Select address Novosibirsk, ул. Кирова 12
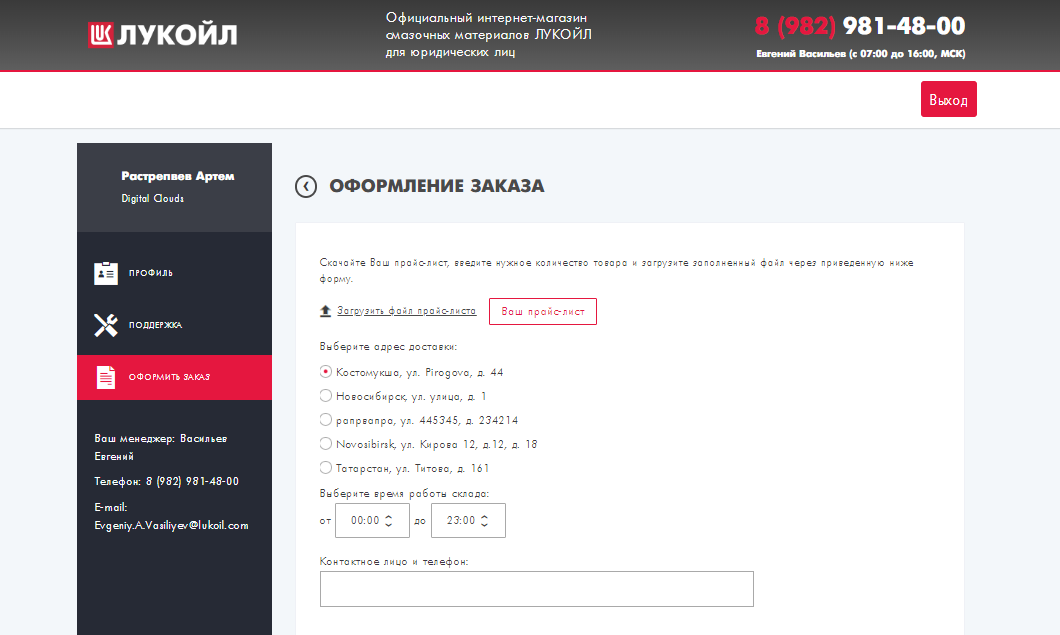This screenshot has width=1060, height=635. [325, 444]
